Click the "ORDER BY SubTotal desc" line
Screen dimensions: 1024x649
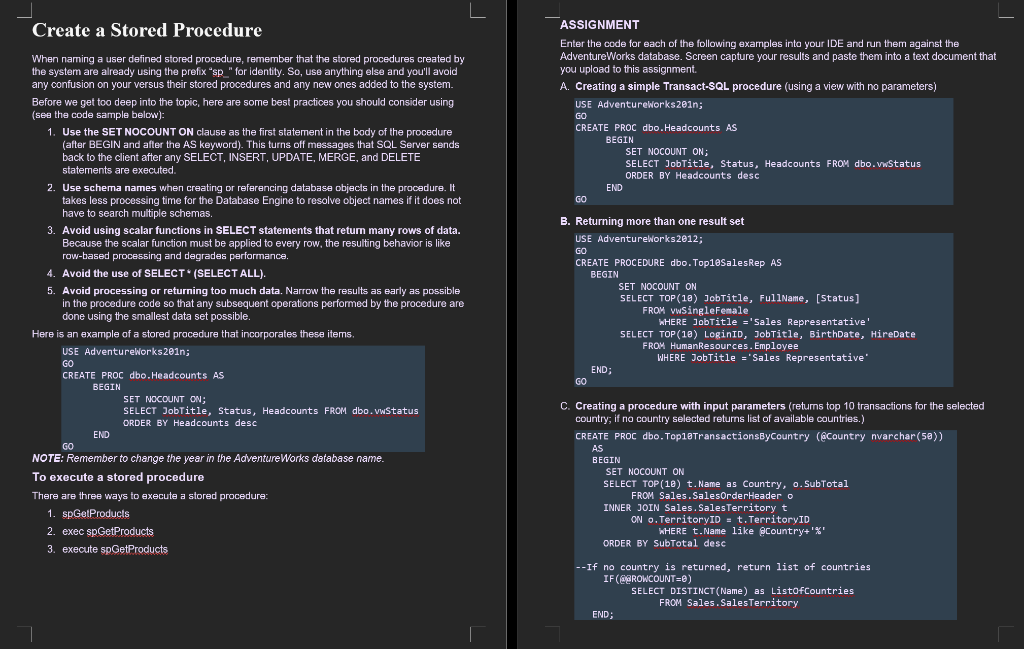tap(665, 543)
